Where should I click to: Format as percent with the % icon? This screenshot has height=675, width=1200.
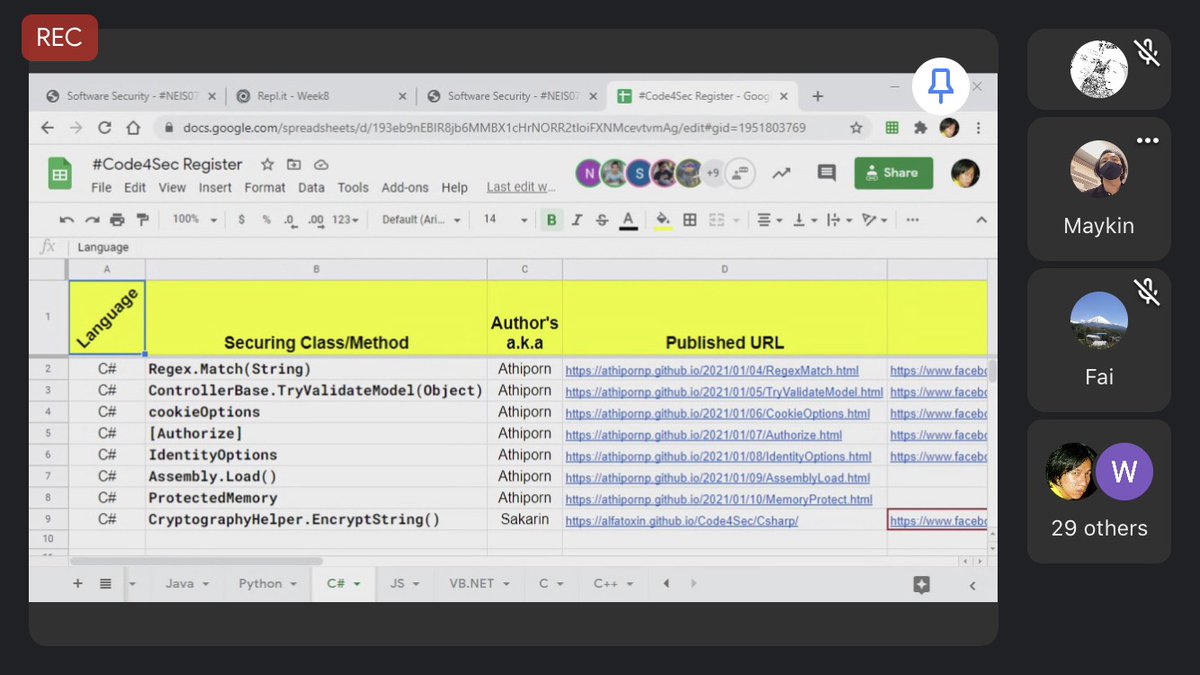point(266,220)
